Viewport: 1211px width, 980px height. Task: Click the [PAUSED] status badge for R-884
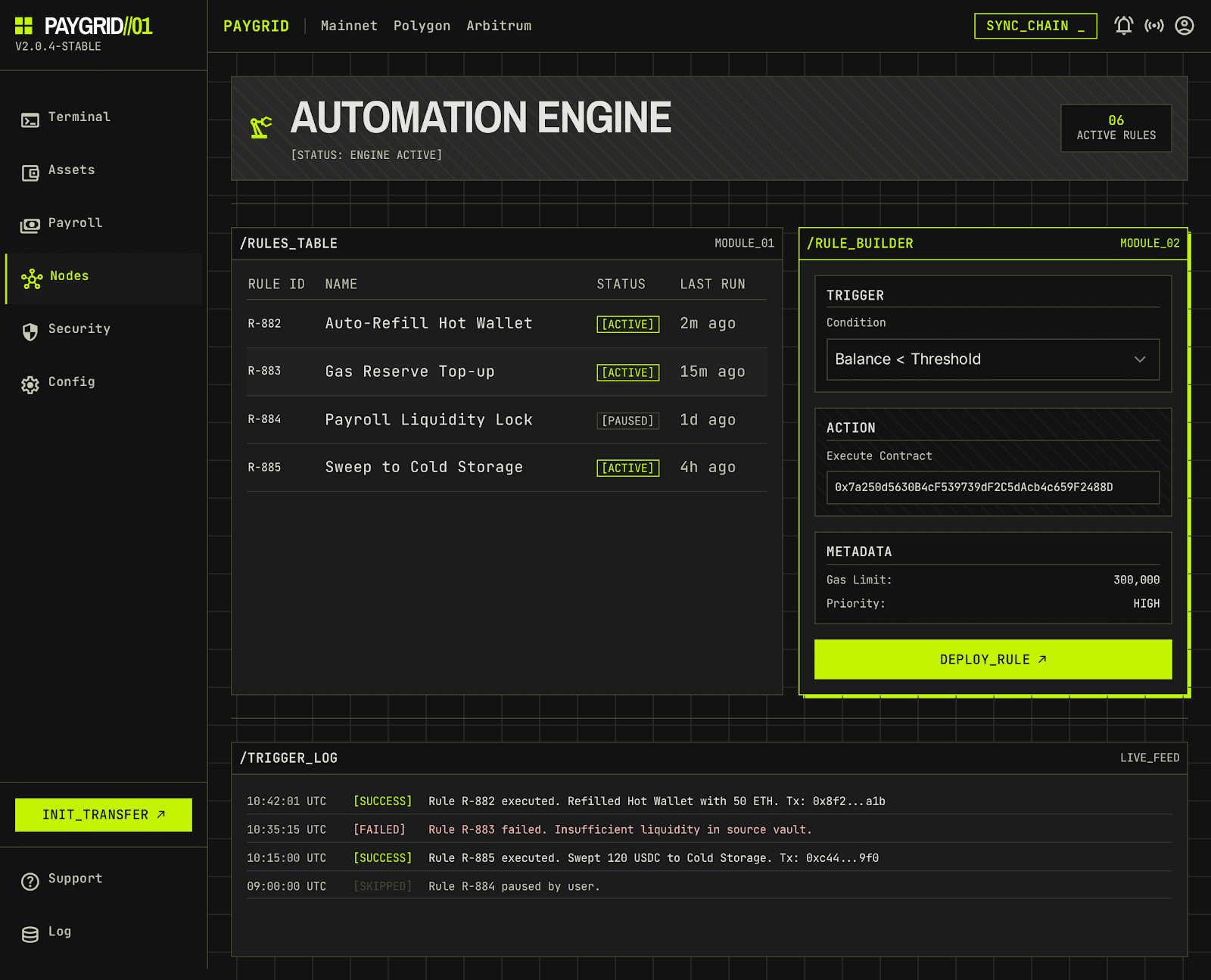628,421
